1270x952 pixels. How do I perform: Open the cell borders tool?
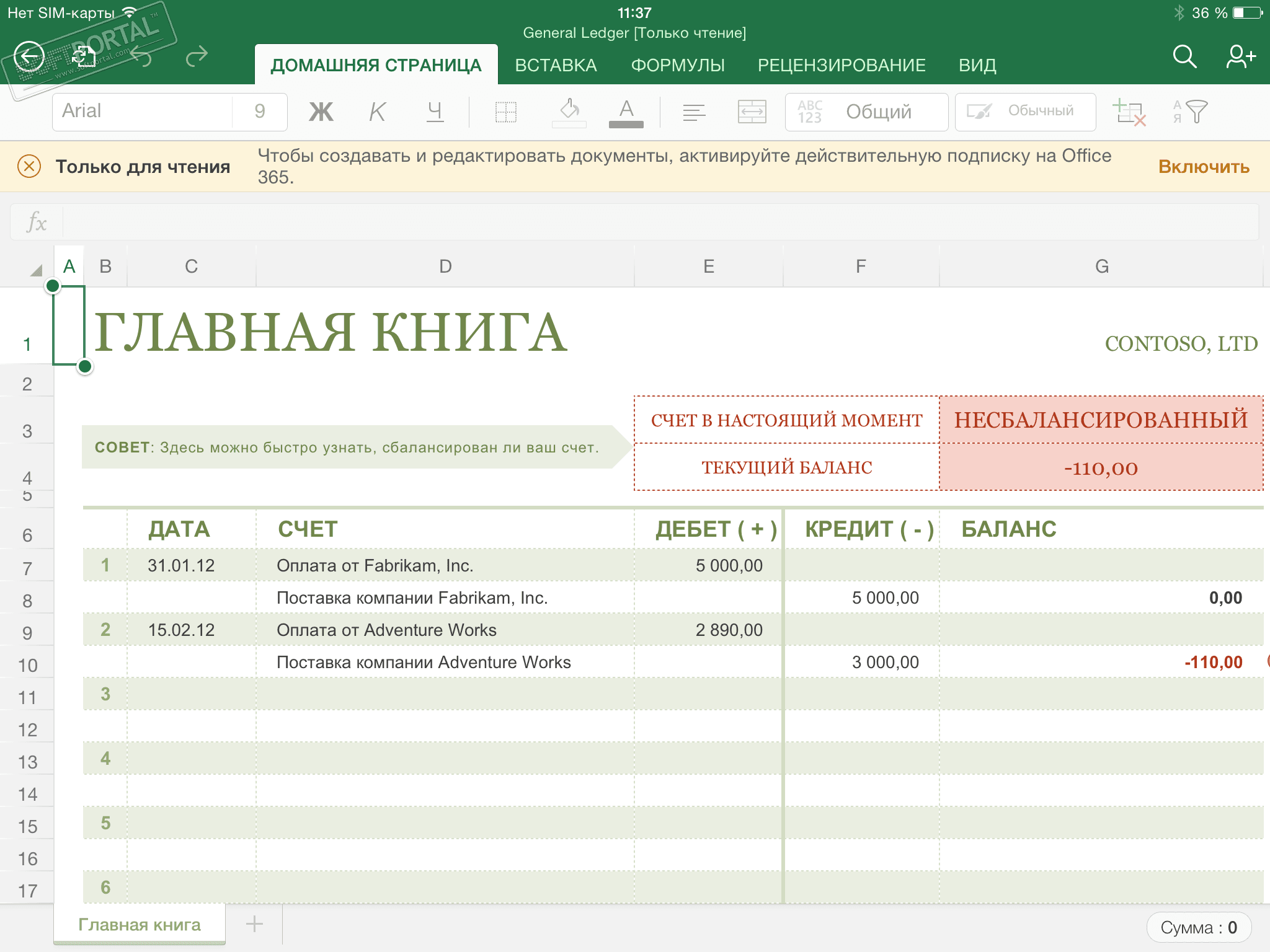506,112
